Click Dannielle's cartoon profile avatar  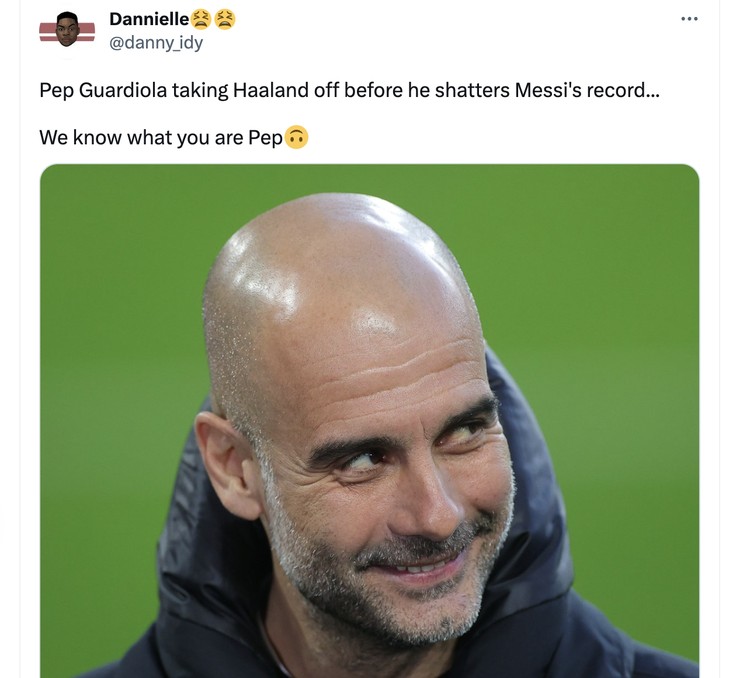(67, 30)
